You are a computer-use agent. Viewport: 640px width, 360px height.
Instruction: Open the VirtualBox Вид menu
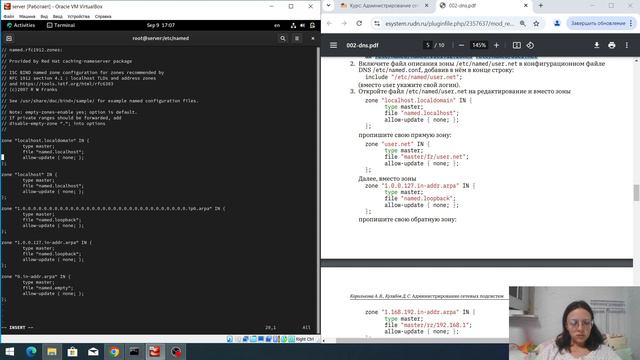(44, 16)
